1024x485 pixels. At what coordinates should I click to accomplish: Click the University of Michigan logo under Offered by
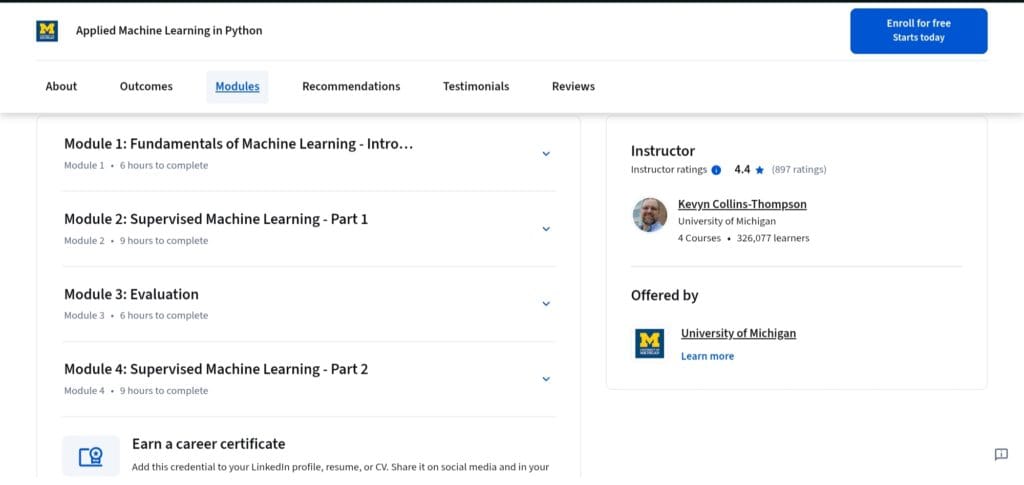point(649,343)
